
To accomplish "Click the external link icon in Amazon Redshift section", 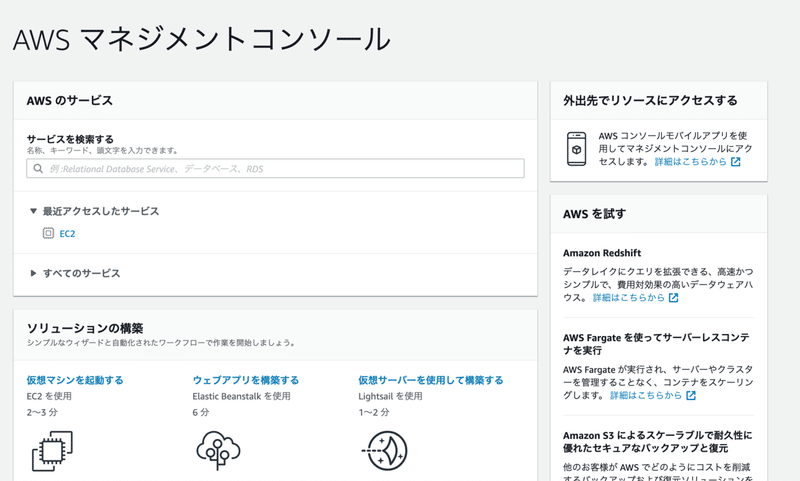I will 673,298.
